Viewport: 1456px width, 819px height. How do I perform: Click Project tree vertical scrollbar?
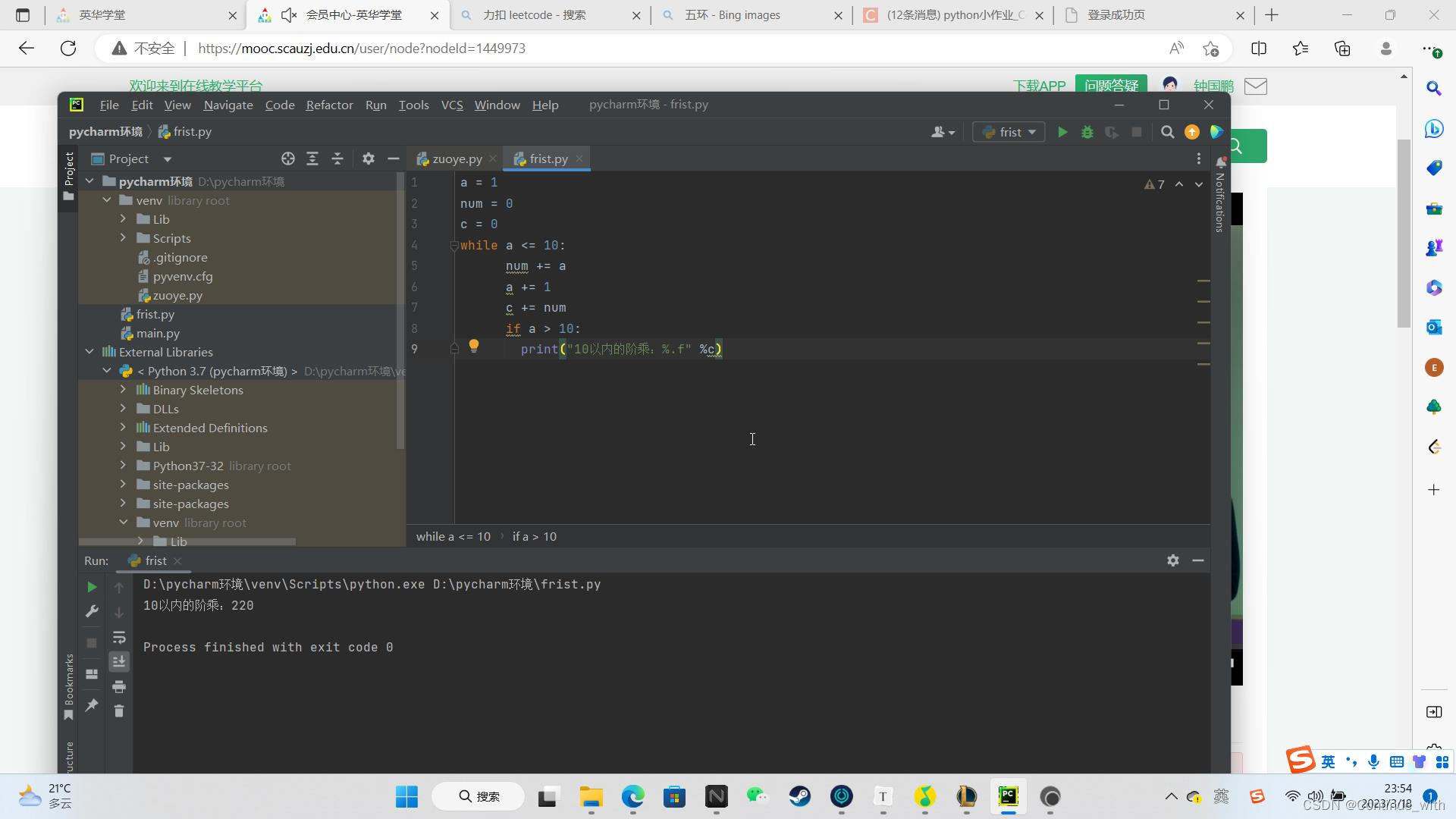[400, 311]
